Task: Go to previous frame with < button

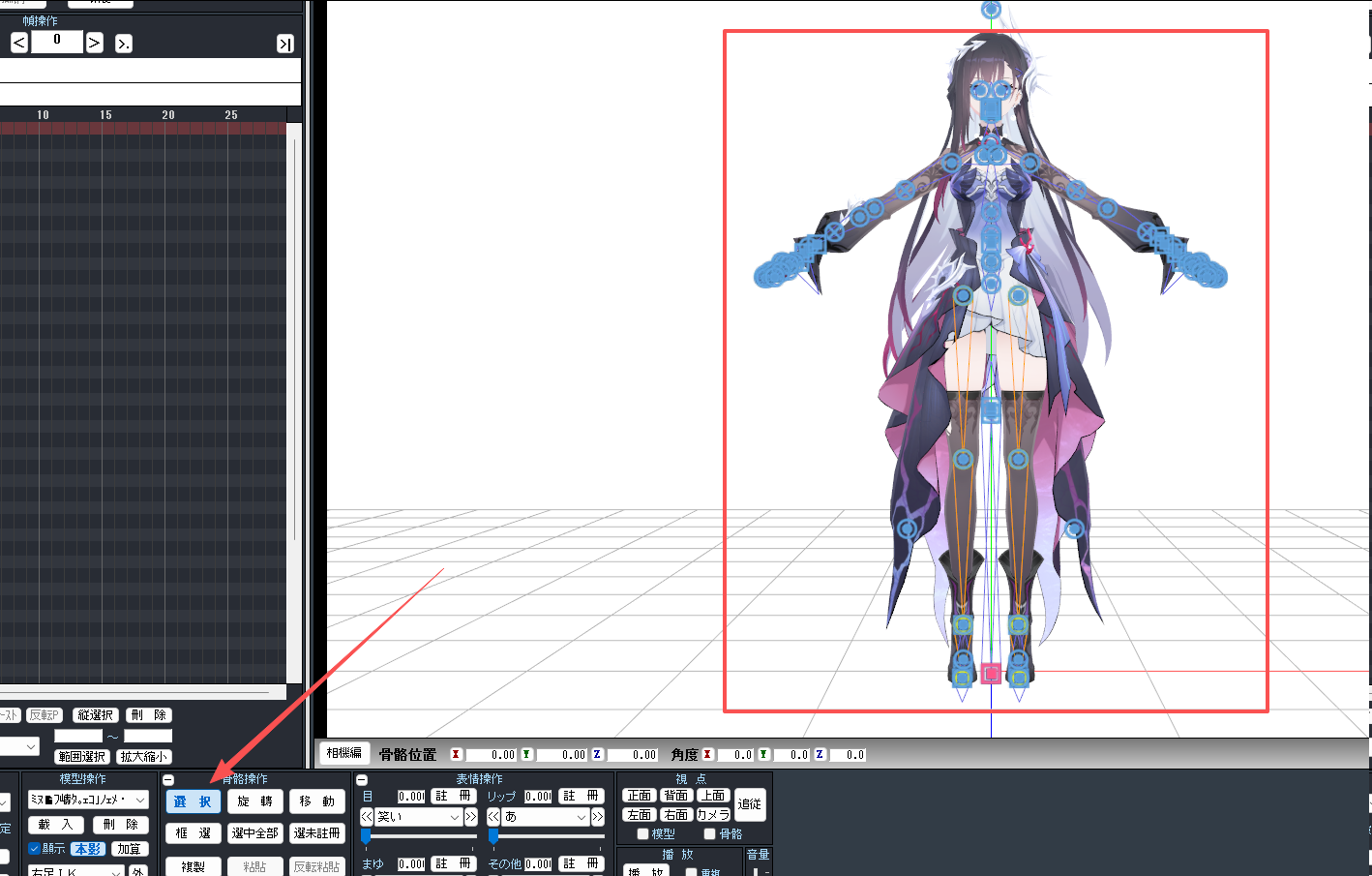Action: tap(19, 43)
